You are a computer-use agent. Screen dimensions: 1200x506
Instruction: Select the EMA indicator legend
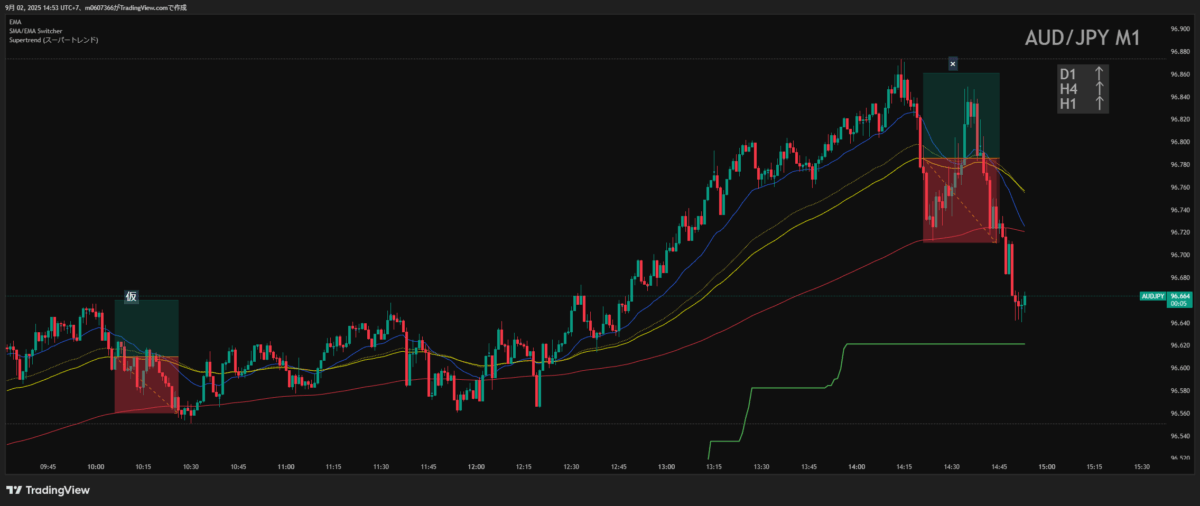tap(14, 21)
